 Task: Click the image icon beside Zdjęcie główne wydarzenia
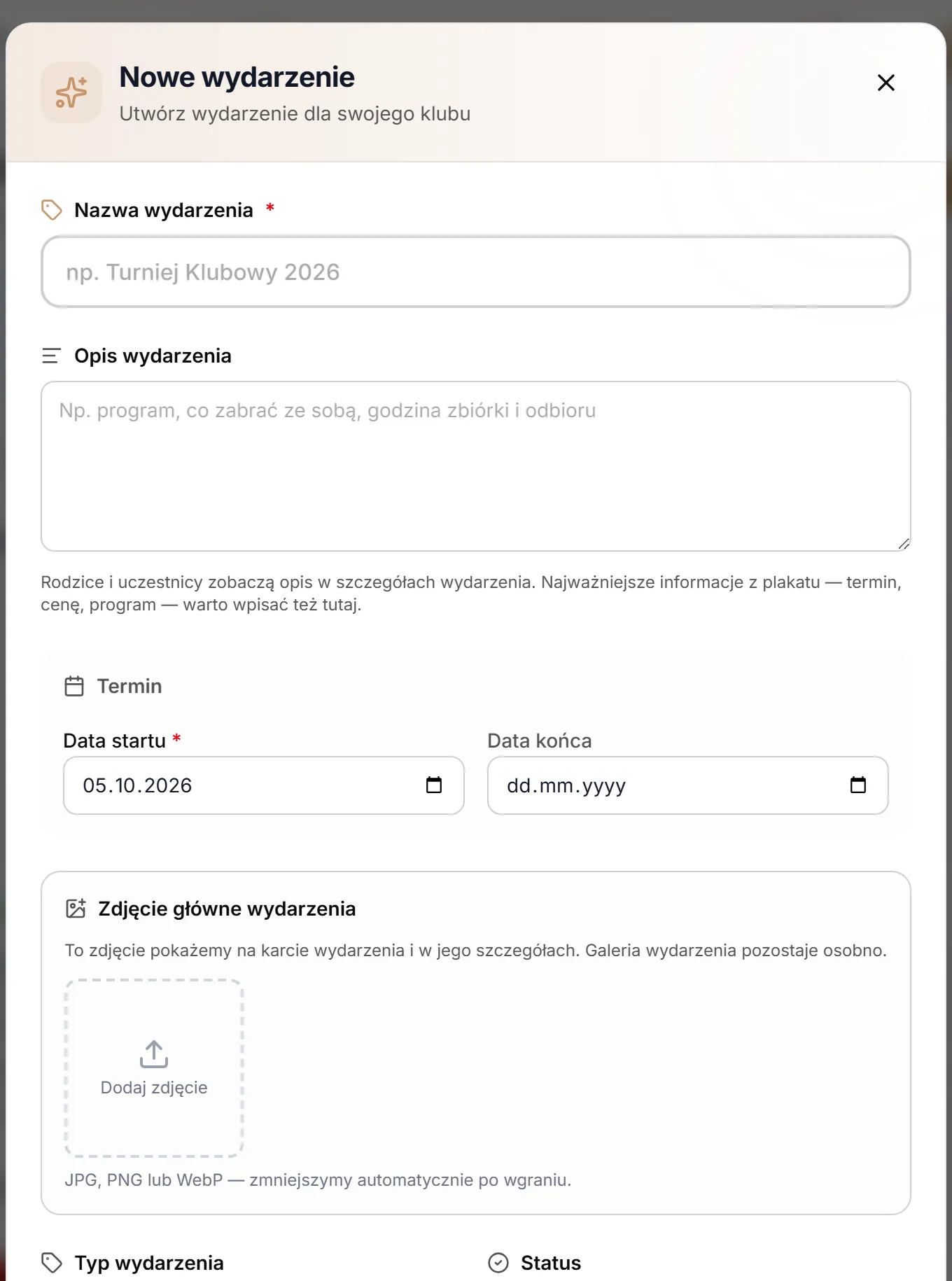pyautogui.click(x=76, y=909)
